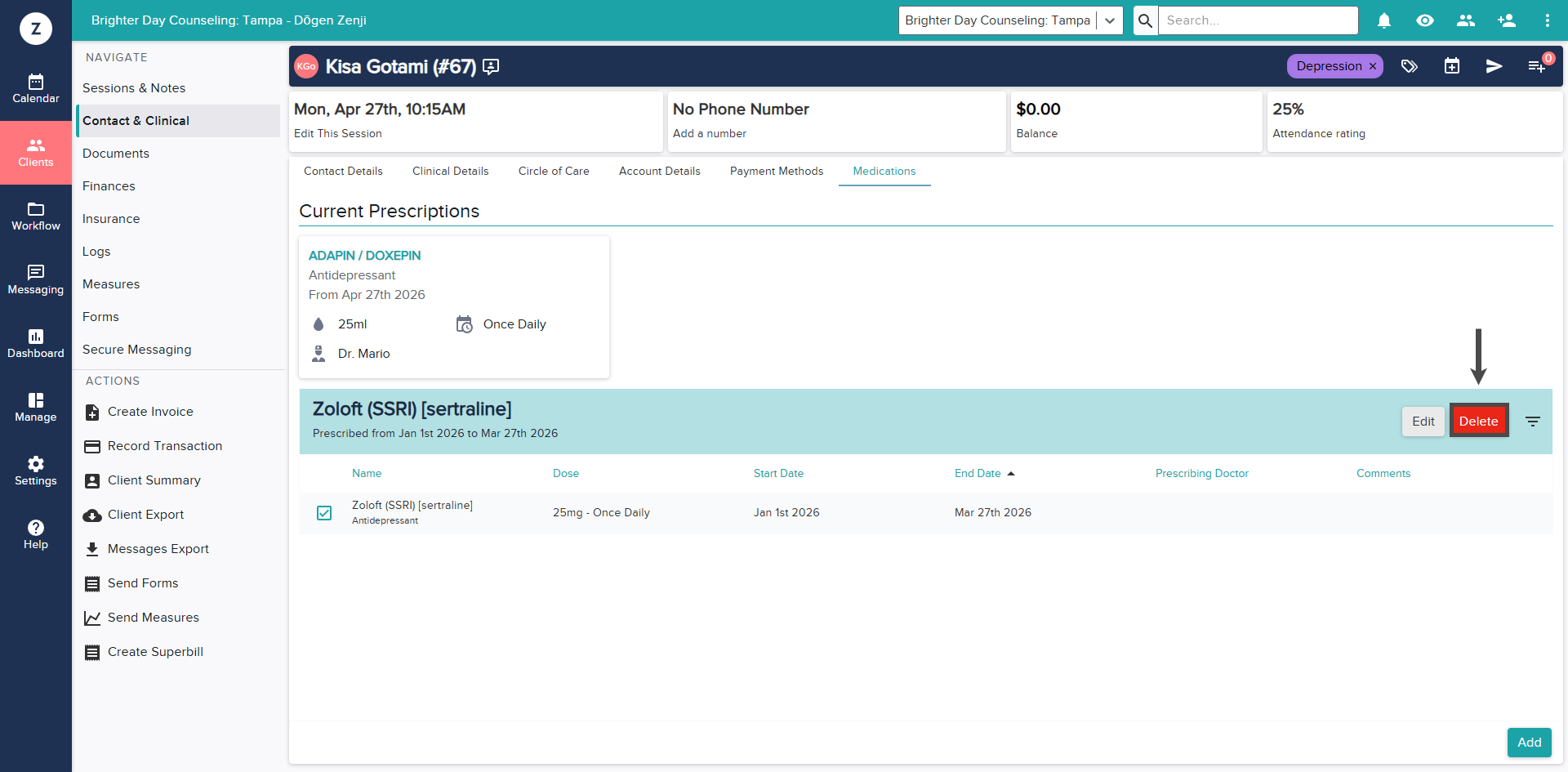Sort by Prescribing Doctor column header
The image size is (1568, 772).
(x=1202, y=474)
